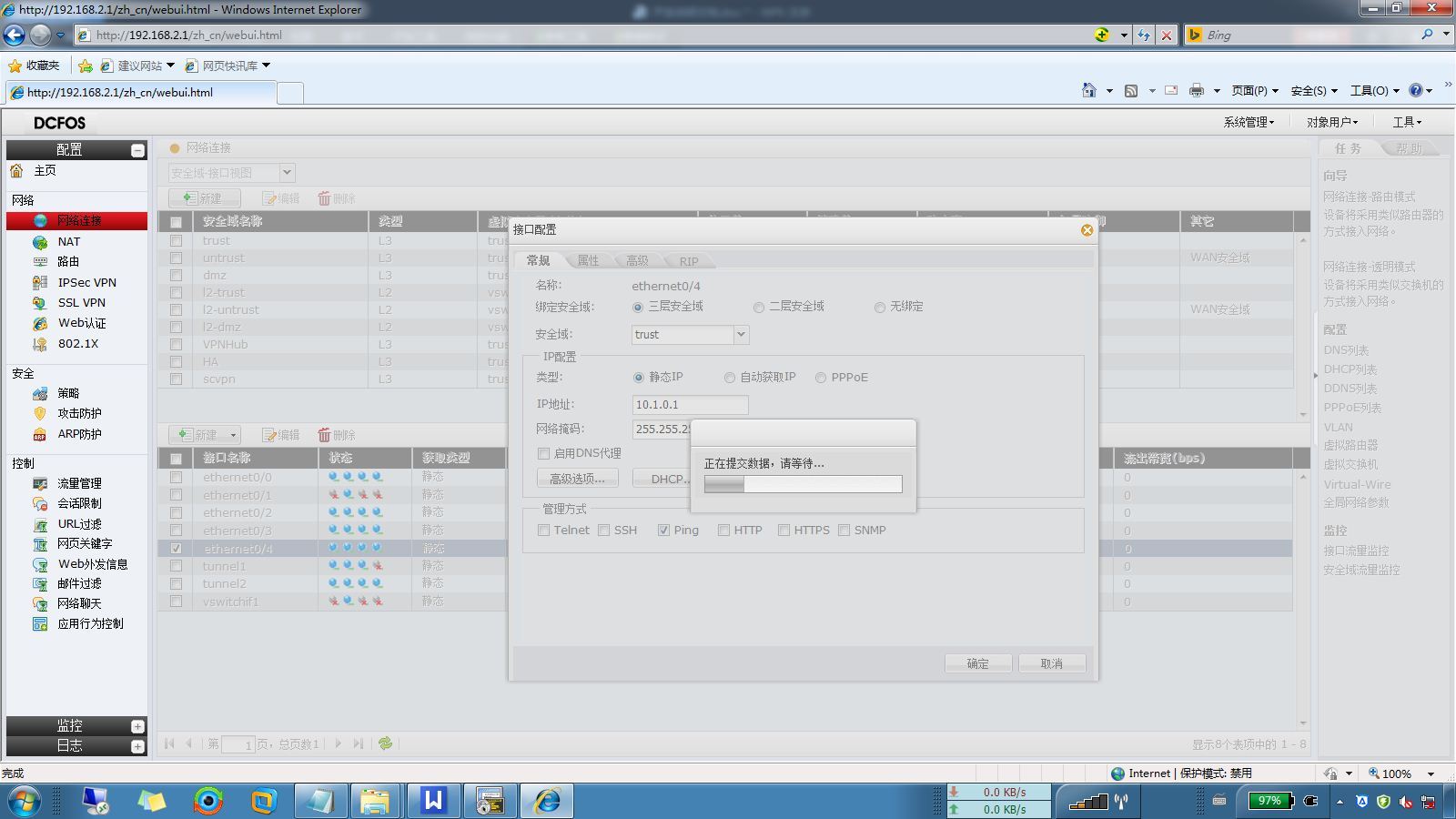Select the 无绑定 radio button
This screenshot has height=819, width=1456.
pyautogui.click(x=880, y=308)
